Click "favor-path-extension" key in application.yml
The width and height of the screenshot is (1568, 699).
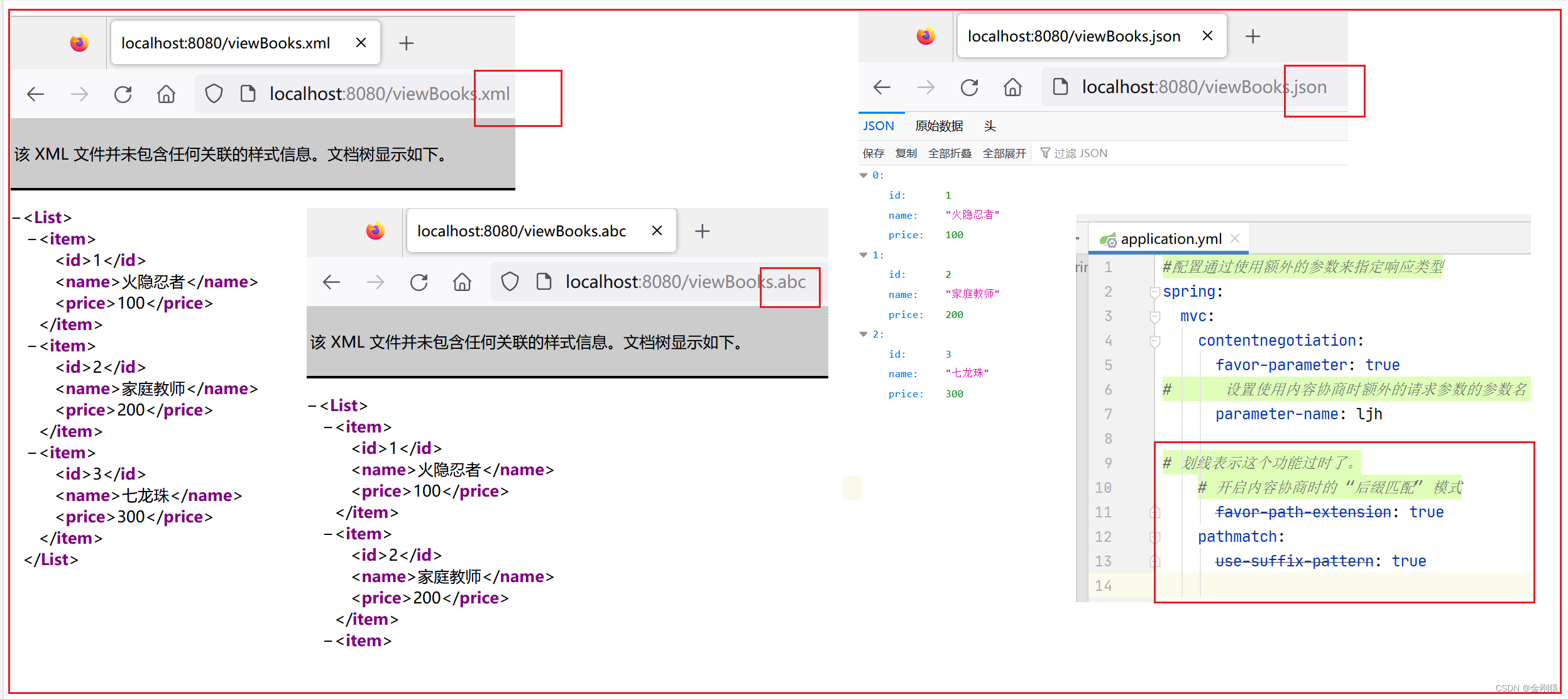1303,512
